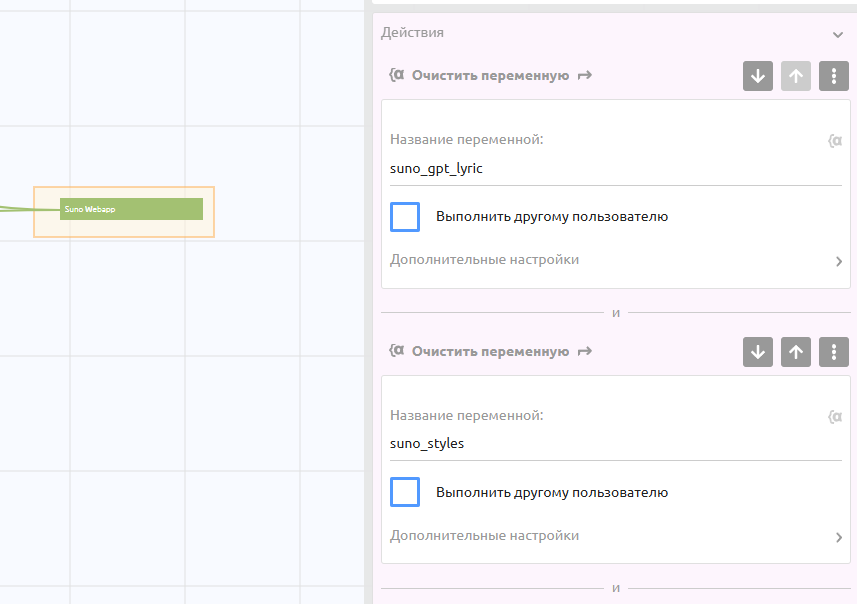857x604 pixels.
Task: Click the variable picker icon in the suno_gpt_lyric field
Action: (835, 141)
